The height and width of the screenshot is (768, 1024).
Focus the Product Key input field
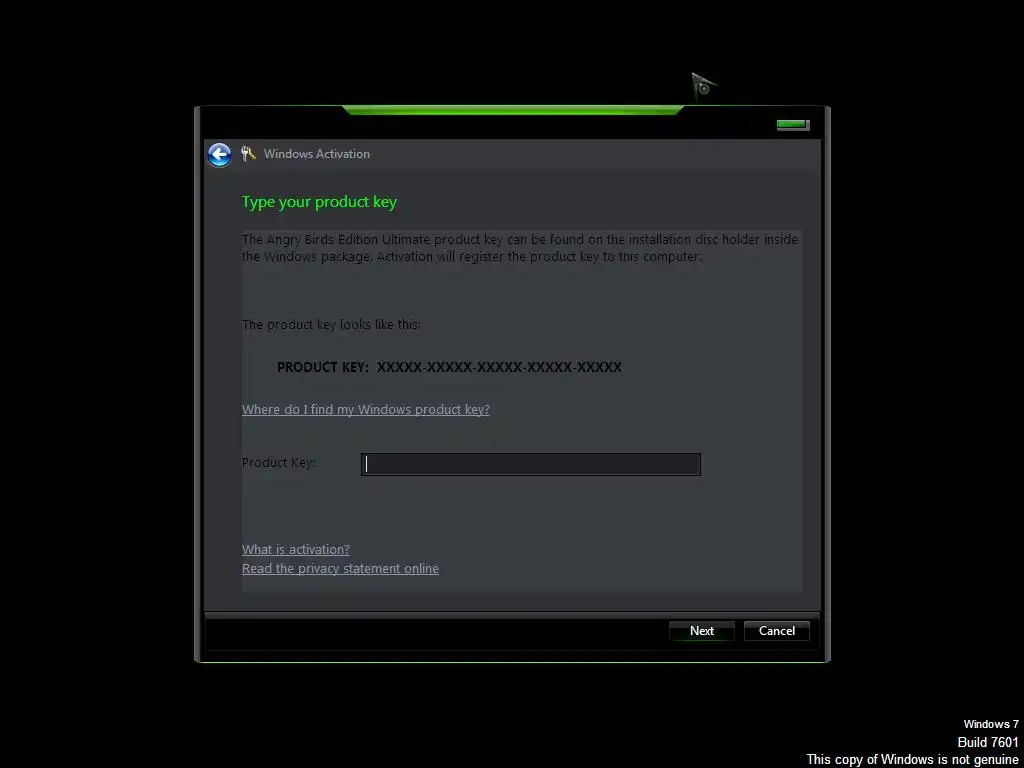pos(531,464)
